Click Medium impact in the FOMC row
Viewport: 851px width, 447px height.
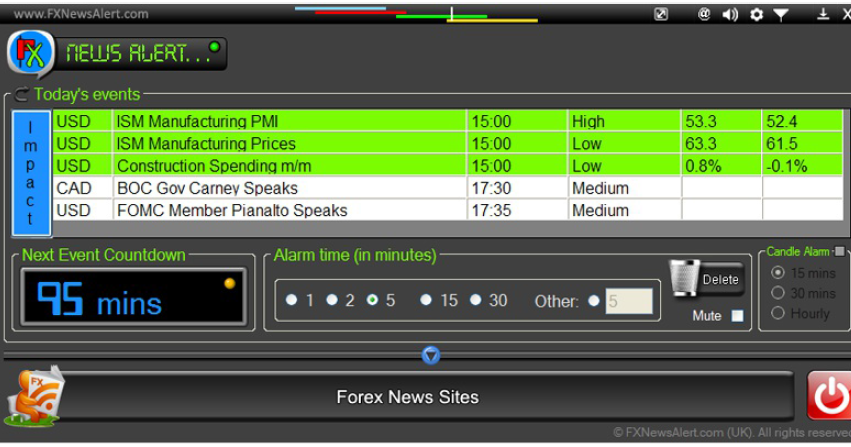[x=624, y=210]
